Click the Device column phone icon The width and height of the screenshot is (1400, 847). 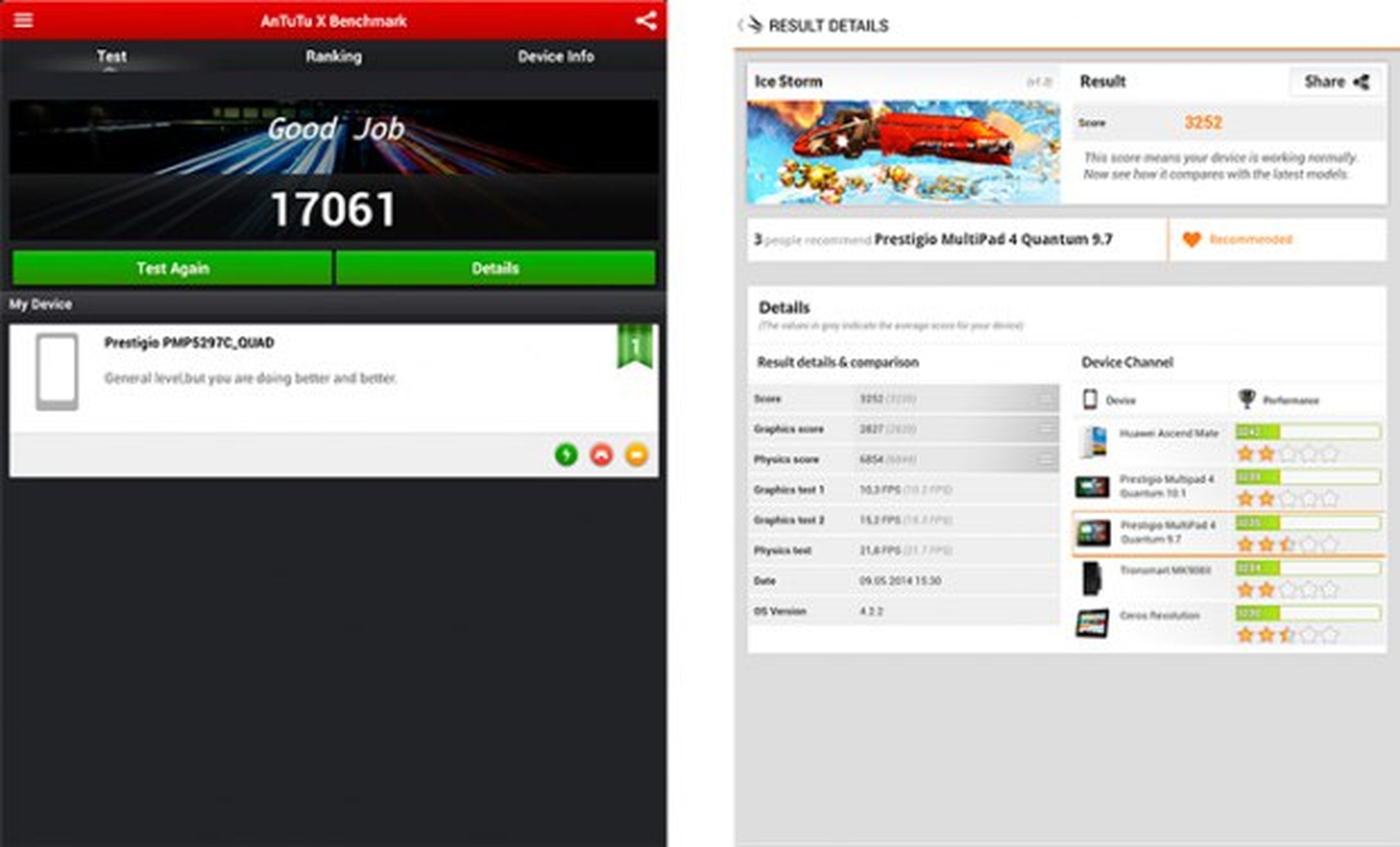(1090, 399)
